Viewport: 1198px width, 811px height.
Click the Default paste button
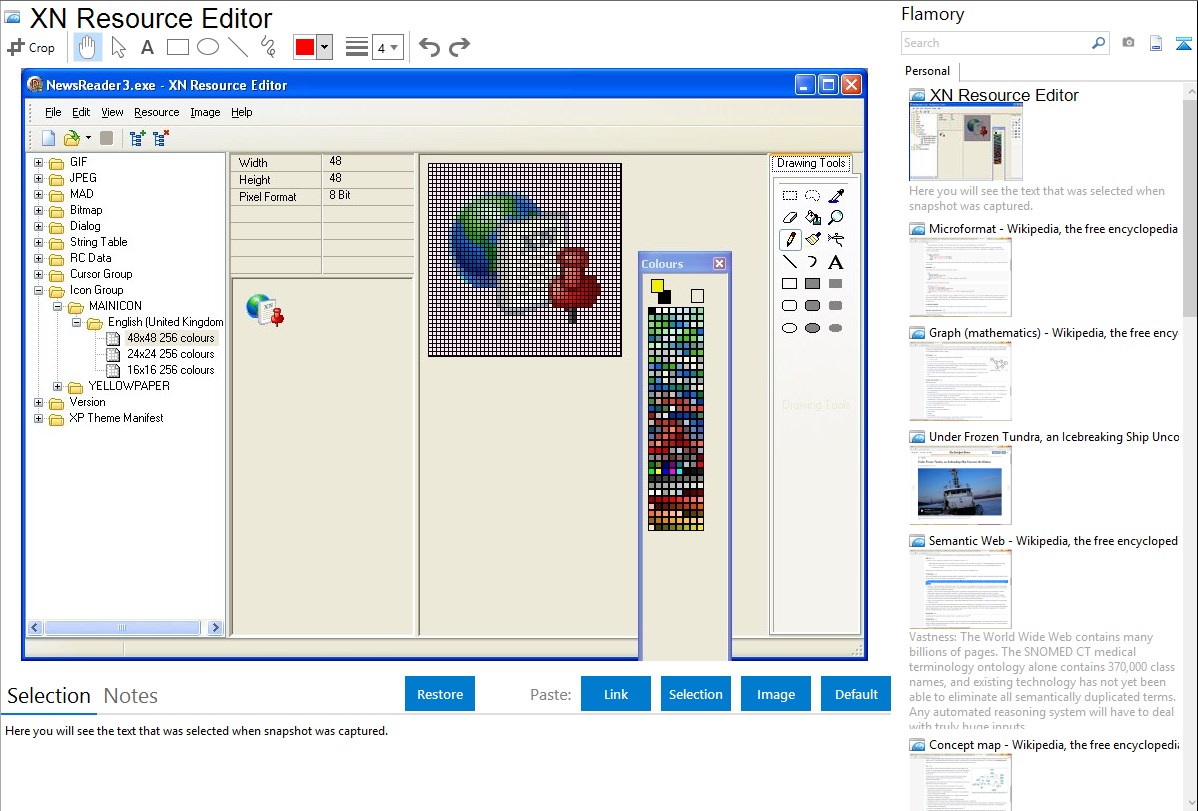coord(856,694)
